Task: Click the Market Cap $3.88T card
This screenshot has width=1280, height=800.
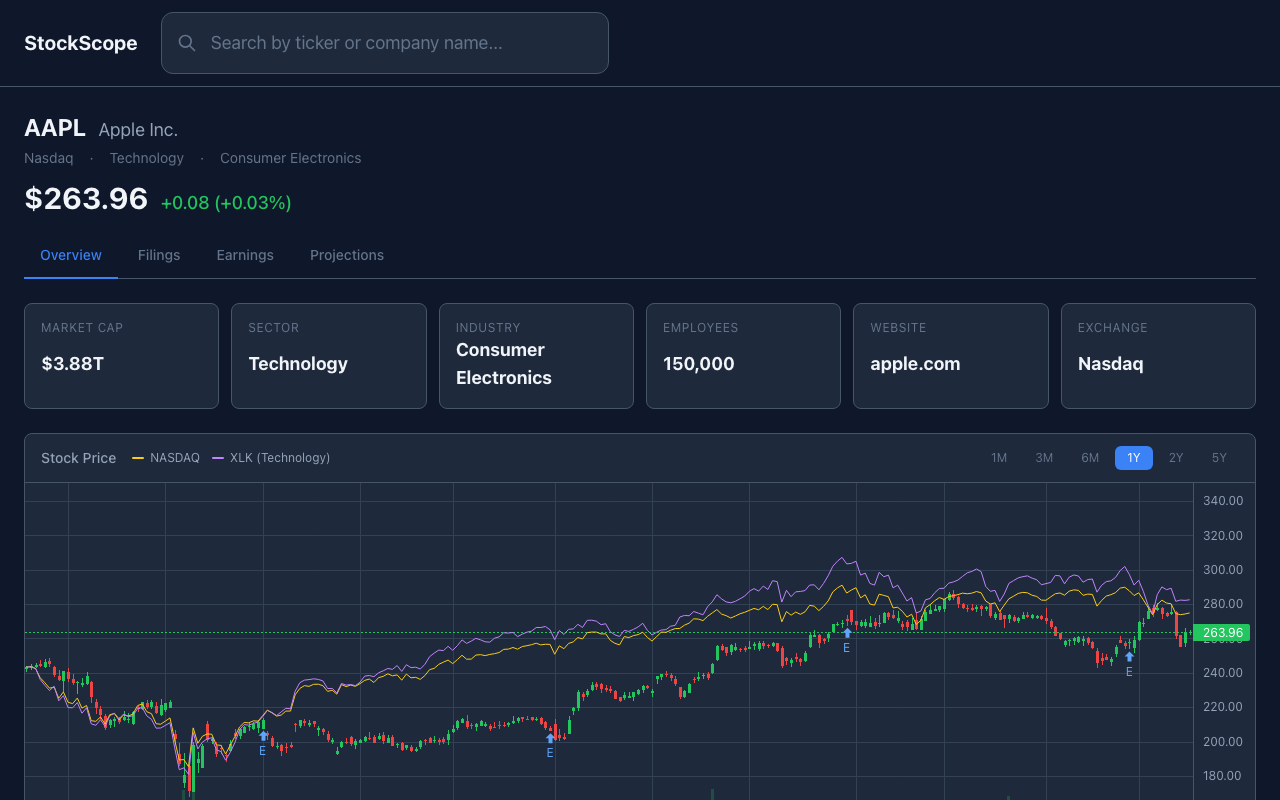Action: [x=121, y=356]
